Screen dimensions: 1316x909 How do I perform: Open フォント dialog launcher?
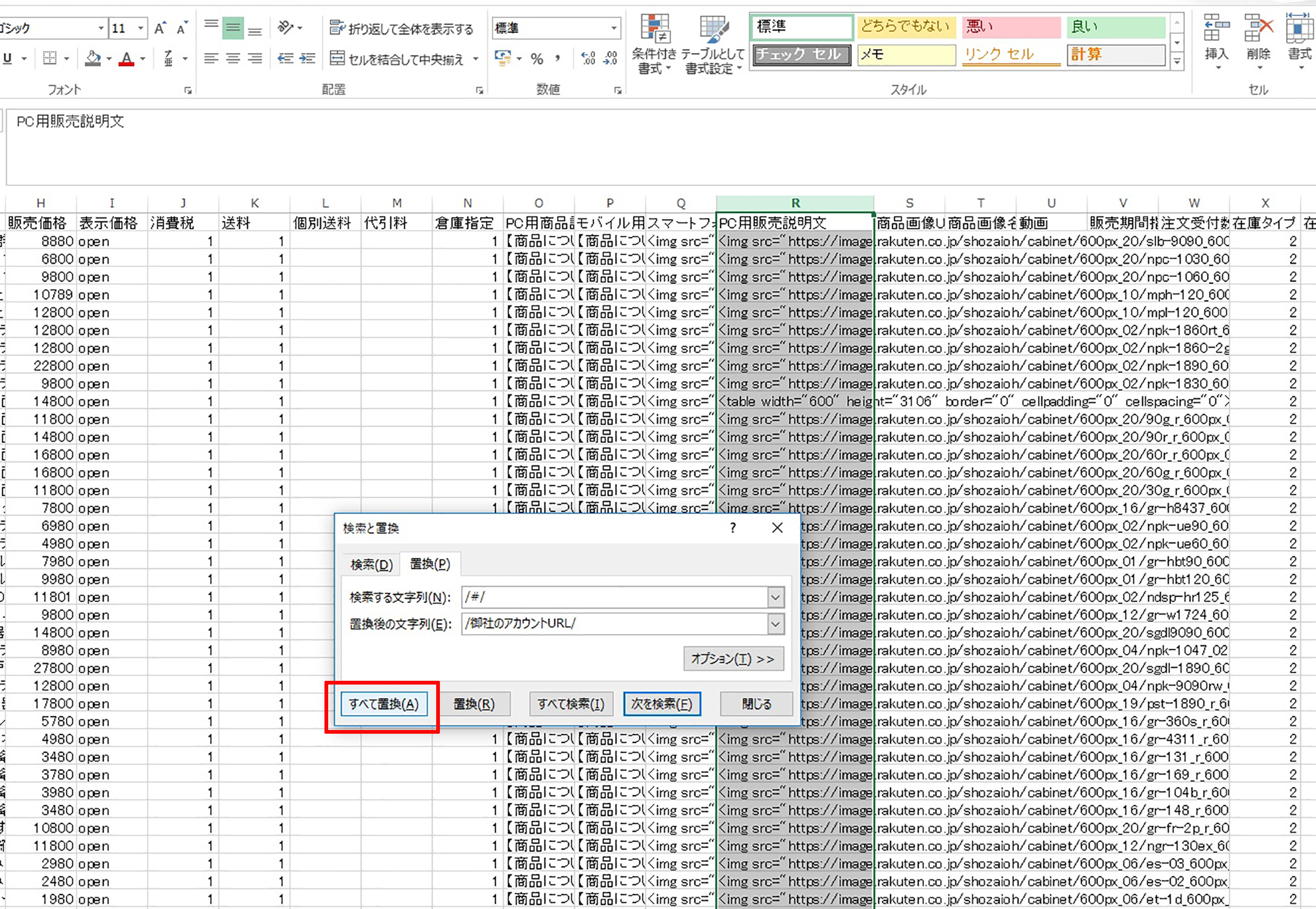(x=188, y=90)
